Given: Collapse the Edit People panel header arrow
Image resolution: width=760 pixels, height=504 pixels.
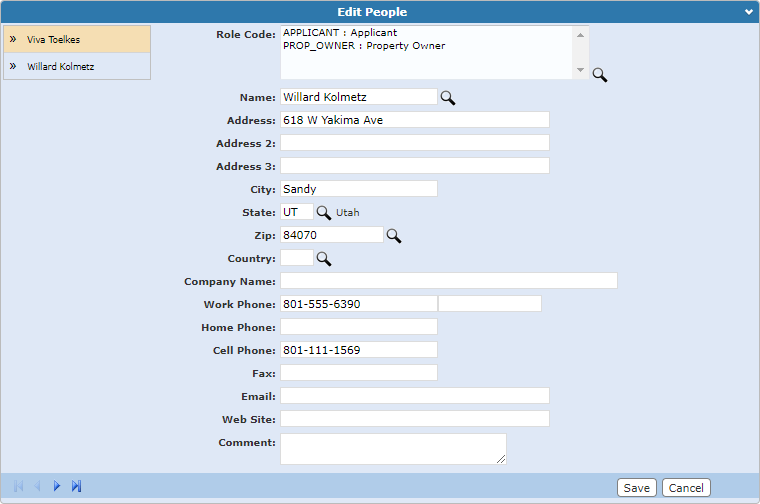Looking at the screenshot, I should (x=749, y=12).
